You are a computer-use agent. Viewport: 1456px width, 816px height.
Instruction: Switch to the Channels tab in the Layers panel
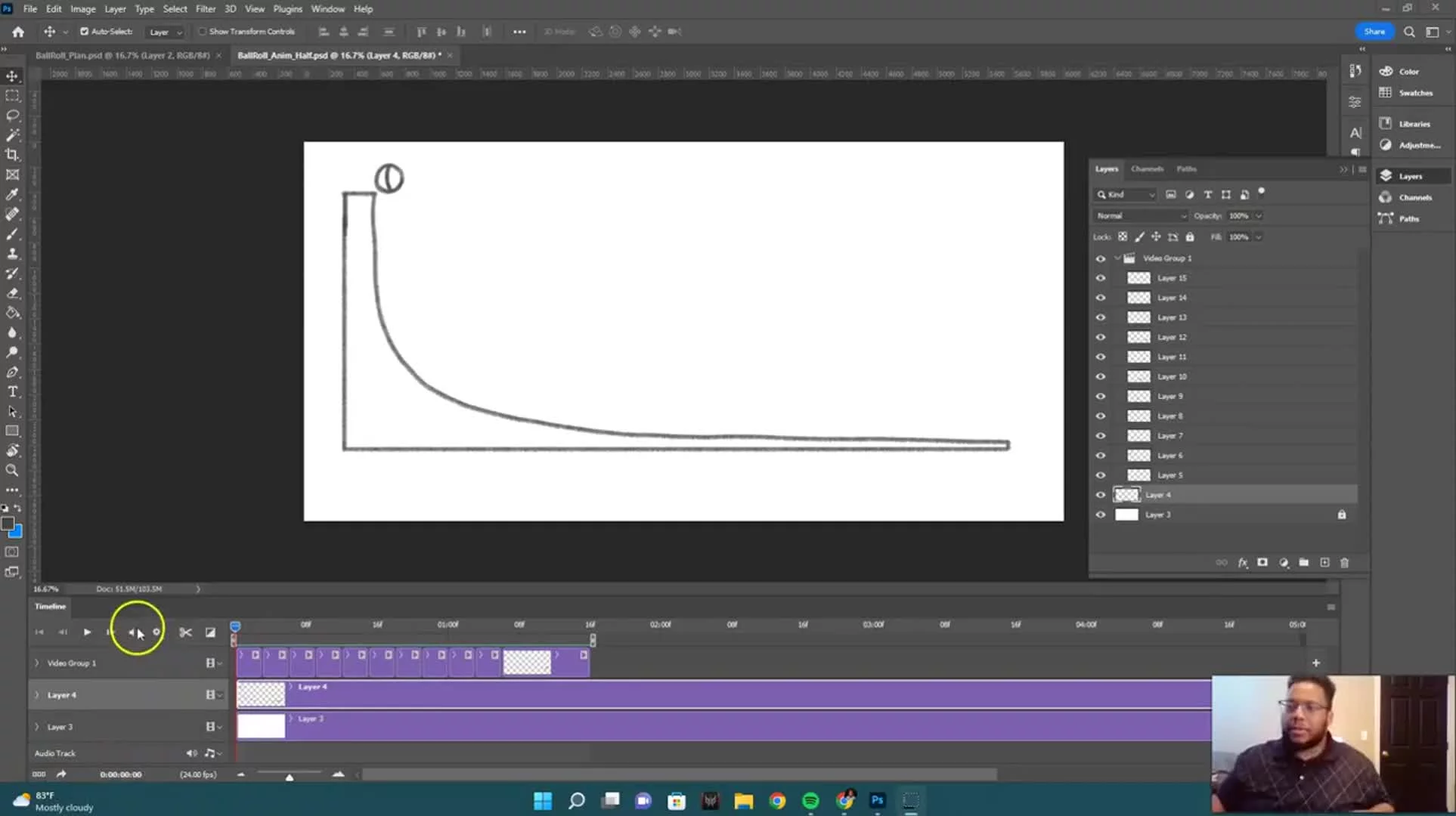click(x=1147, y=169)
